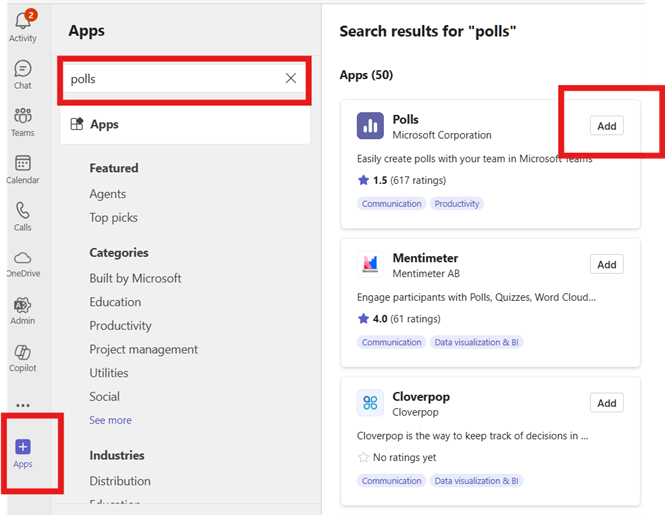The width and height of the screenshot is (665, 515).
Task: Open the Admin app icon
Action: (x=22, y=307)
